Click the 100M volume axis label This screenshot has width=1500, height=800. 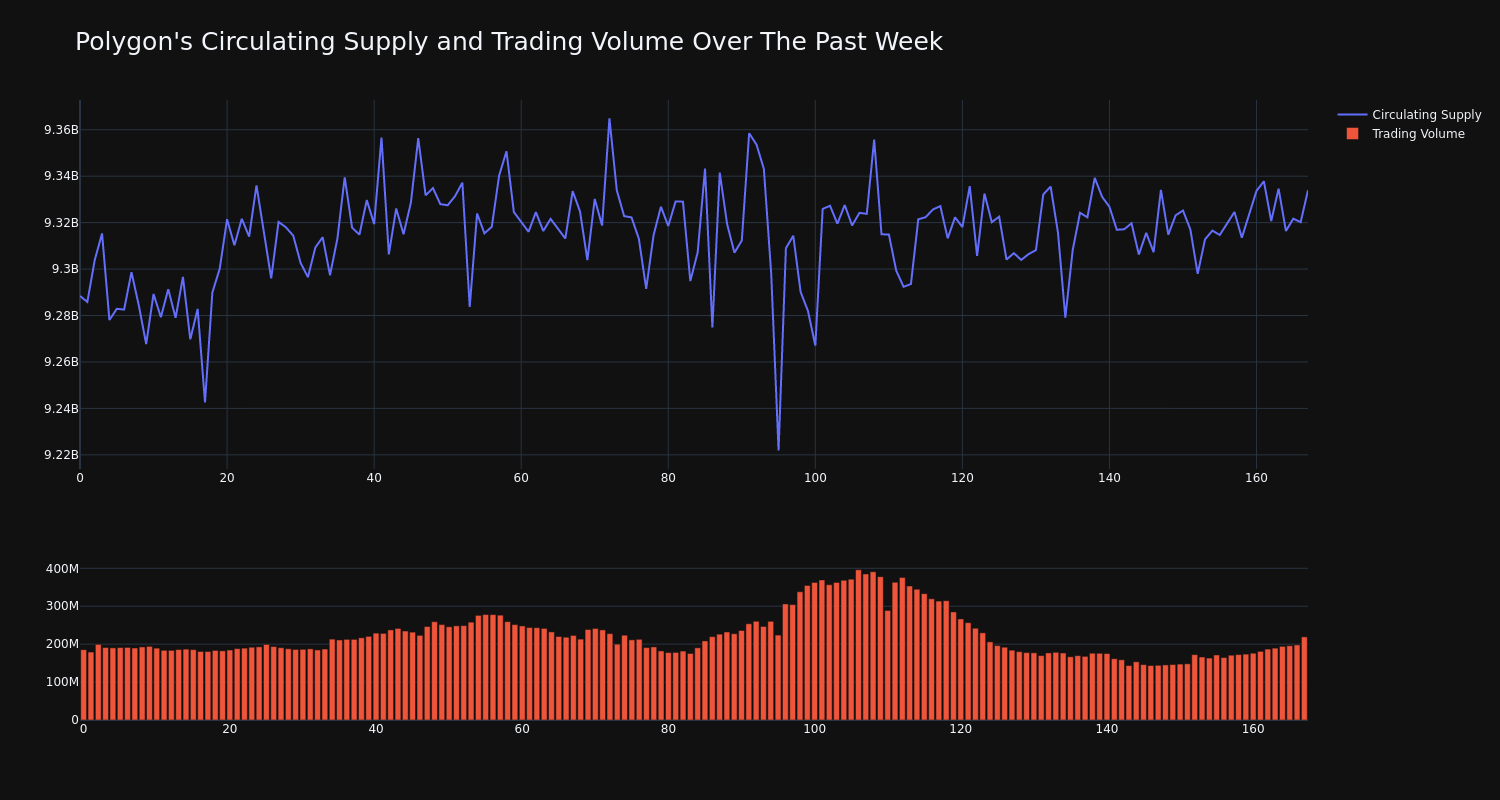point(62,682)
